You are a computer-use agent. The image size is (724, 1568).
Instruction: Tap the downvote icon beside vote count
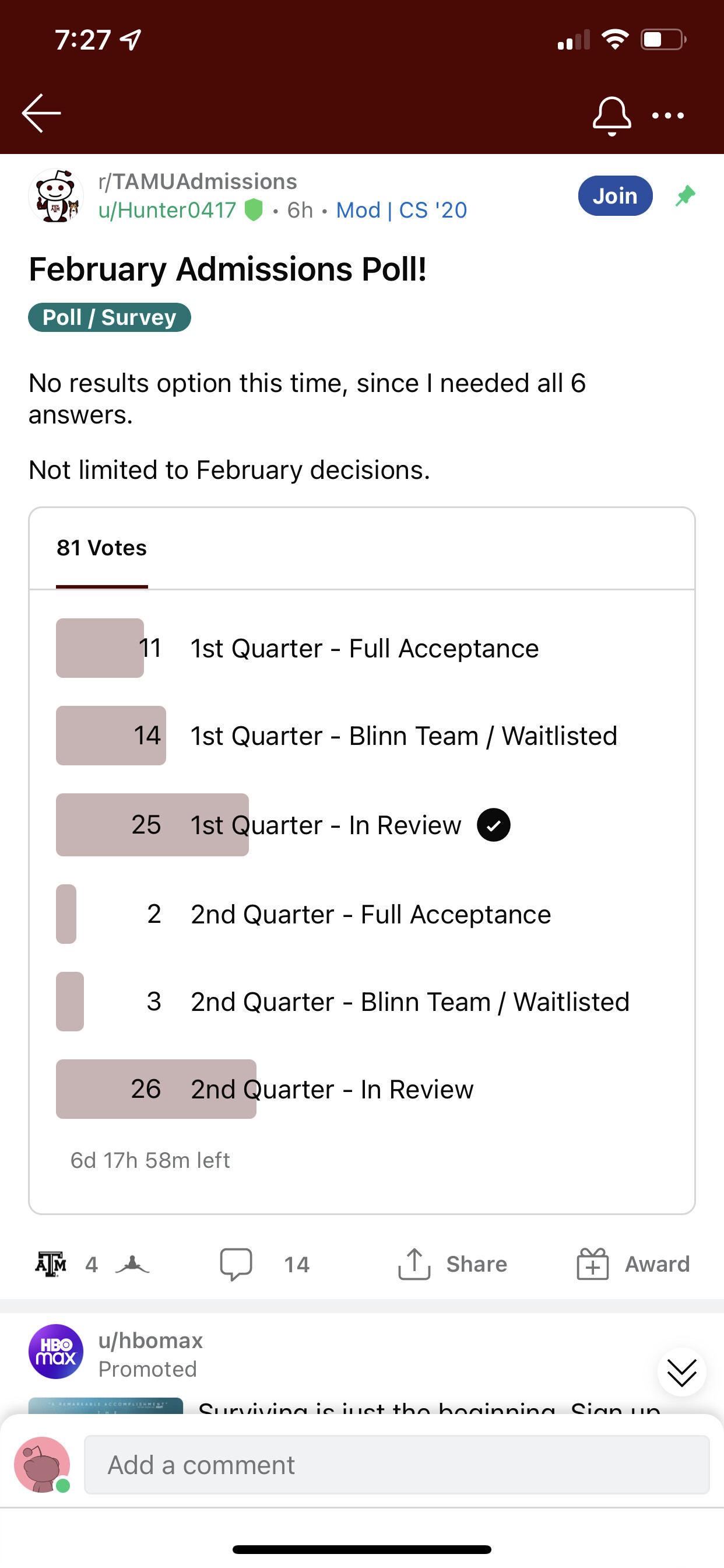(x=132, y=1265)
